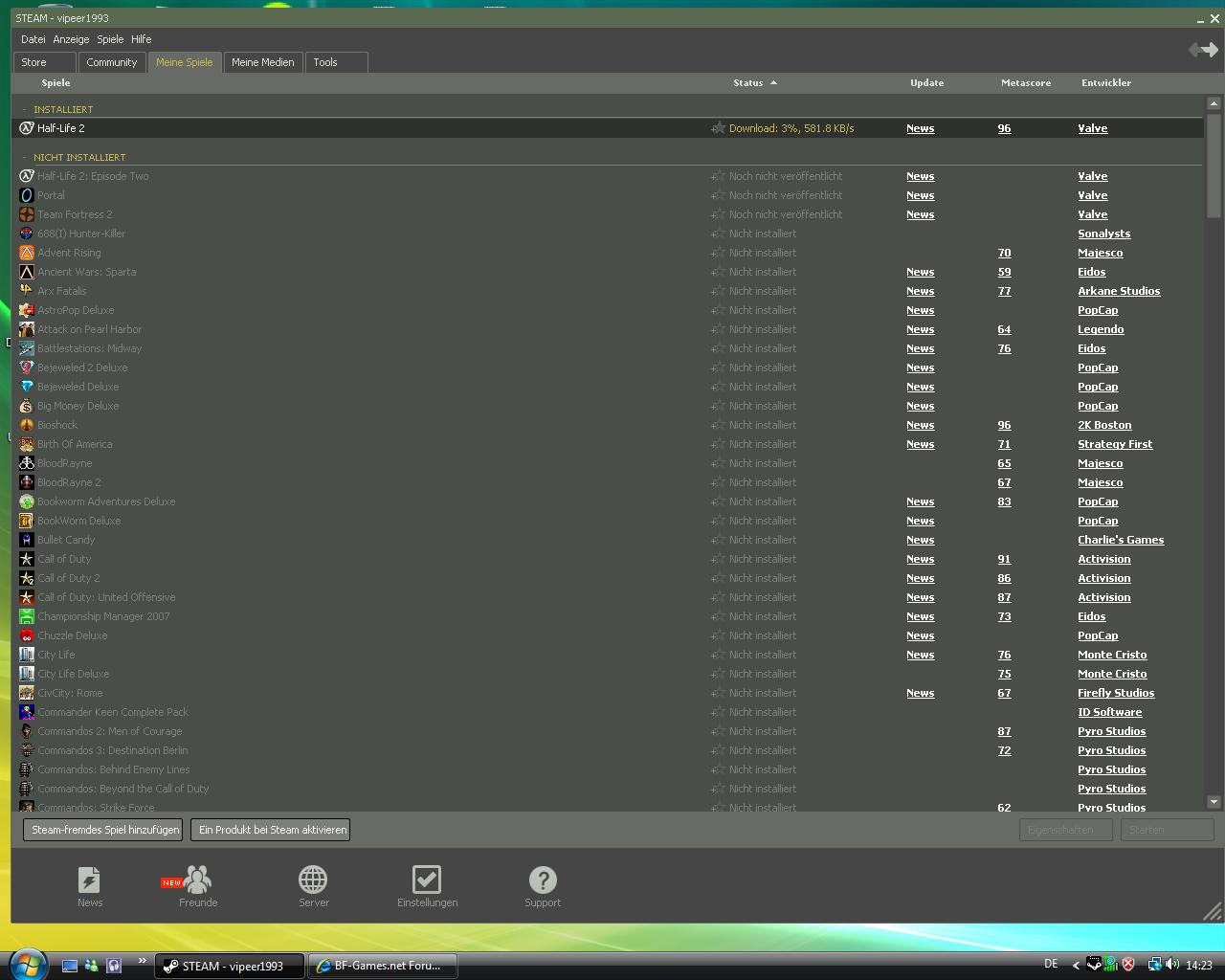Screen dimensions: 1225x980
Task: Sort by the Entwickler column header
Action: (x=1106, y=83)
